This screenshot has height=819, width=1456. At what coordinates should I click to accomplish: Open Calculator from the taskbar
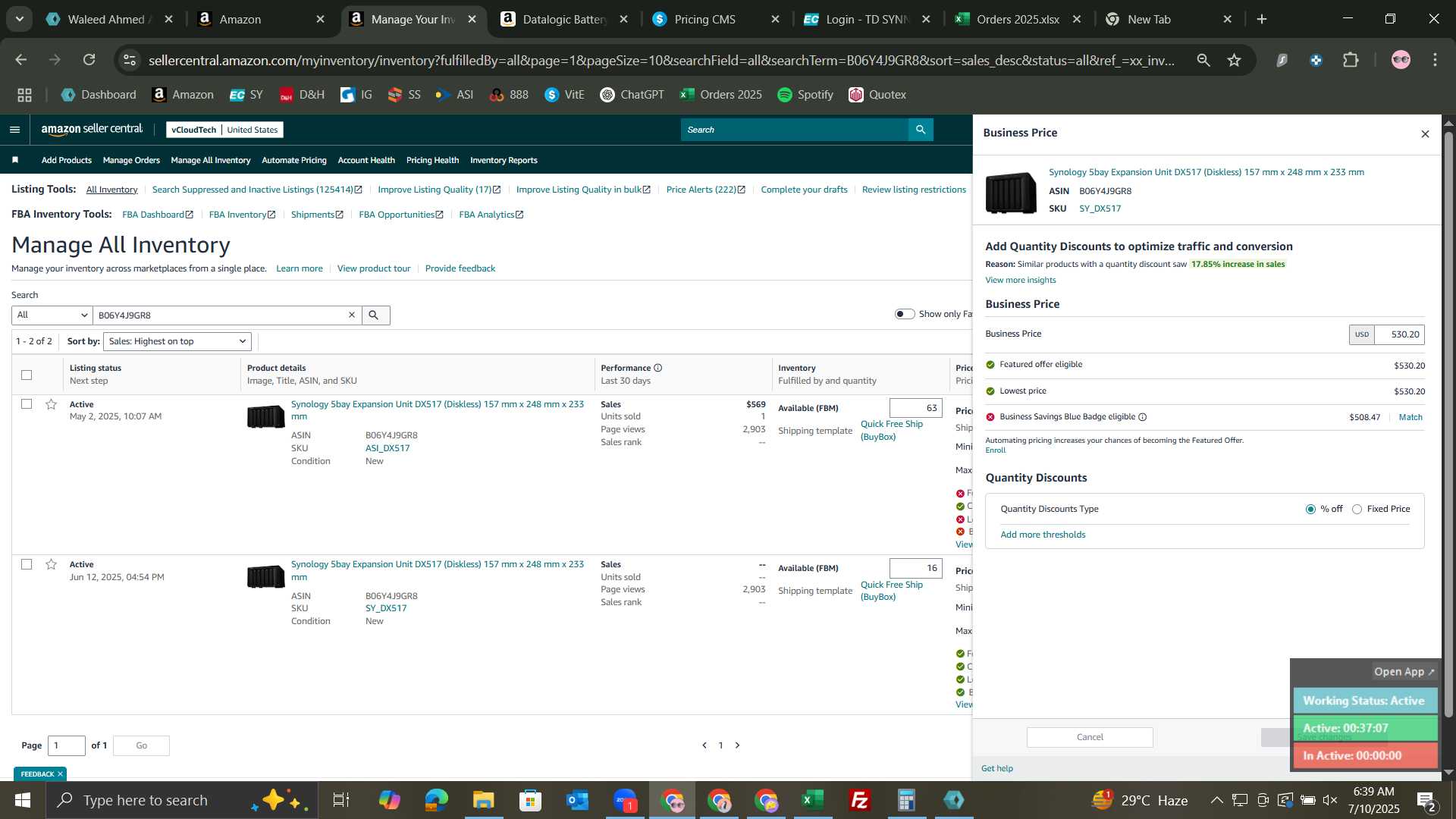click(x=907, y=800)
